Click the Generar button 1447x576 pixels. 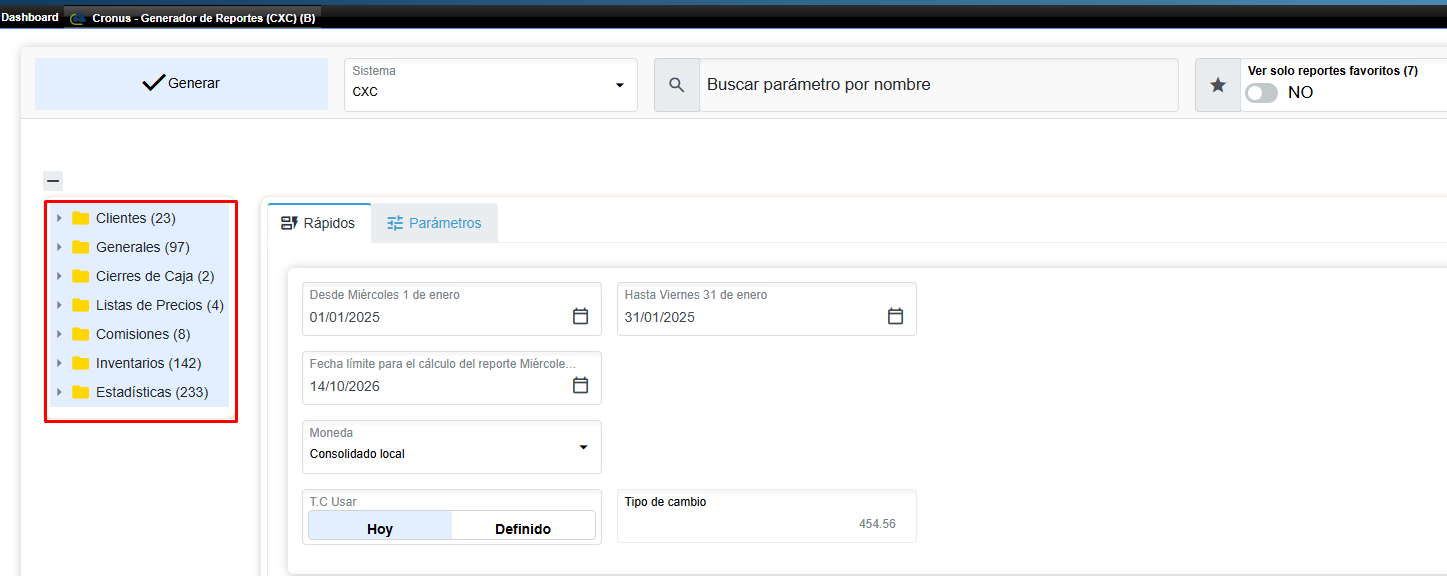181,84
